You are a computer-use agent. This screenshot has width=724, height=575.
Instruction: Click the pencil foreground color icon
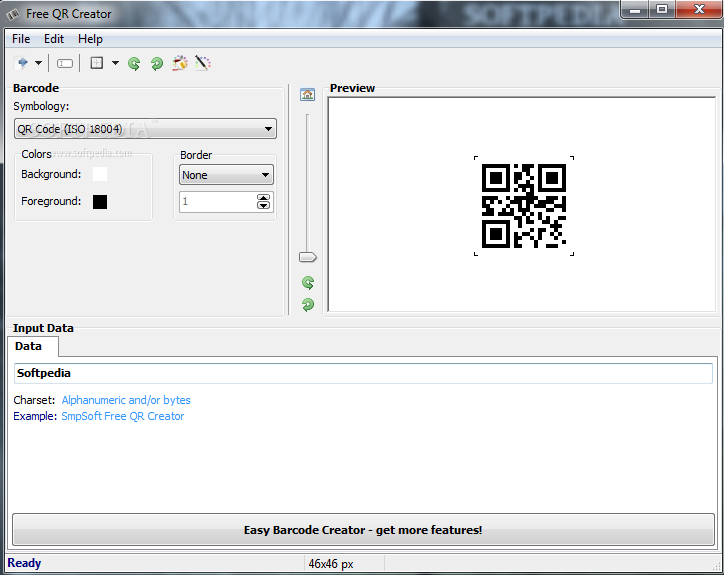(203, 63)
